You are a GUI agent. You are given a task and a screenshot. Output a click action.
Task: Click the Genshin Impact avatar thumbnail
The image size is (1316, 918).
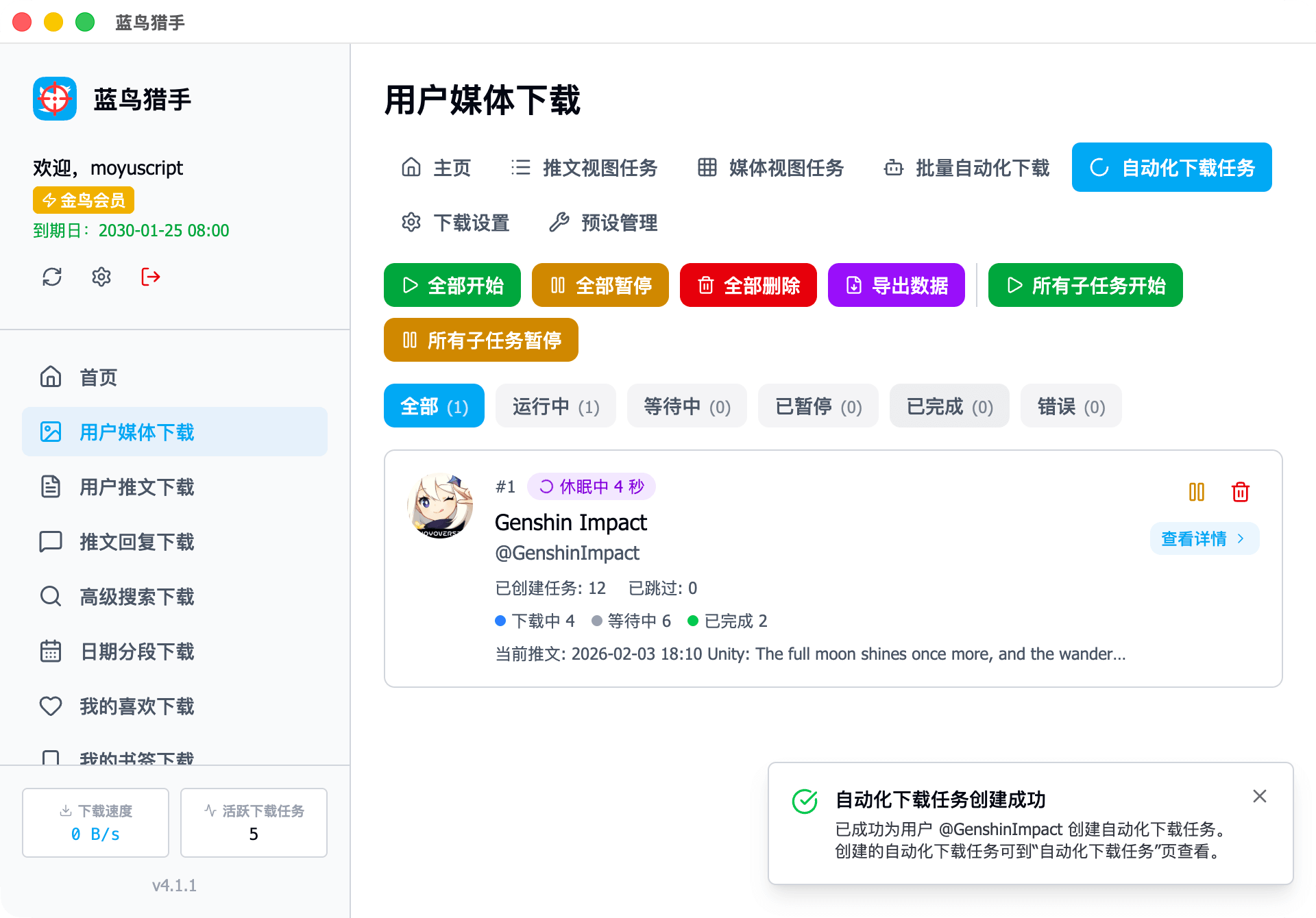click(x=440, y=506)
